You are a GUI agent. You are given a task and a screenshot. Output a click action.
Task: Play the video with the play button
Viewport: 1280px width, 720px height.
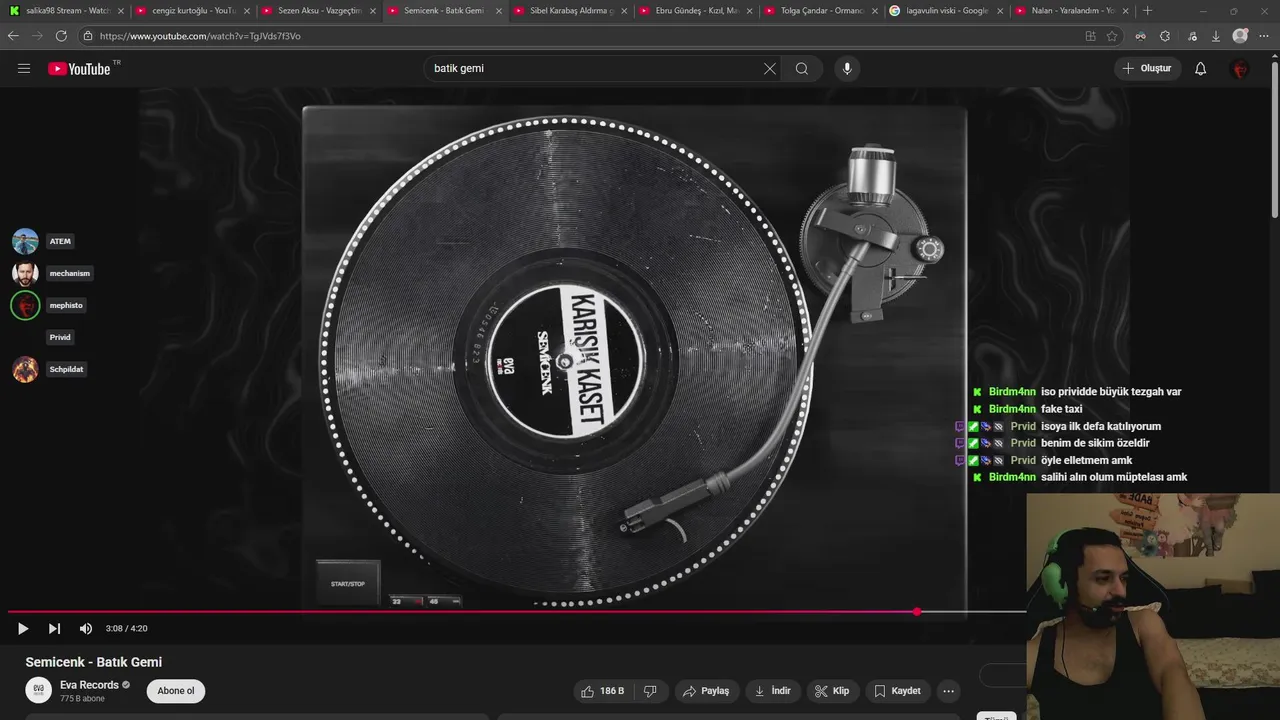[23, 629]
